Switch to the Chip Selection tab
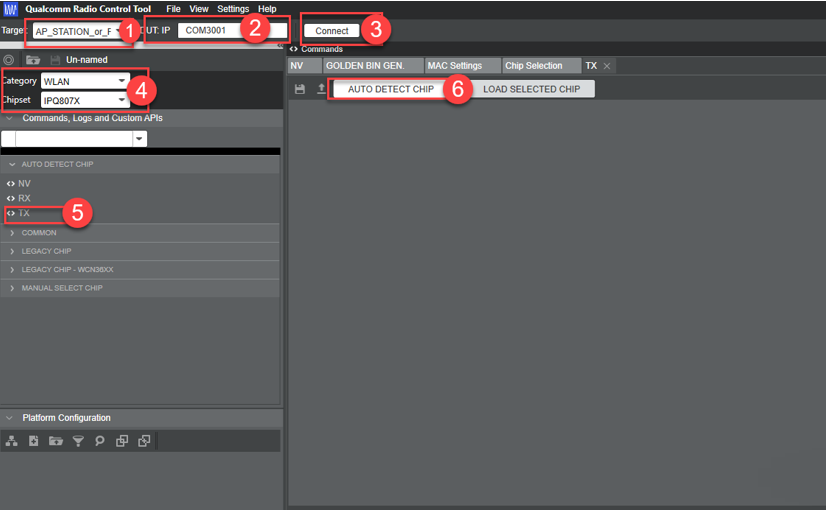 click(x=542, y=66)
